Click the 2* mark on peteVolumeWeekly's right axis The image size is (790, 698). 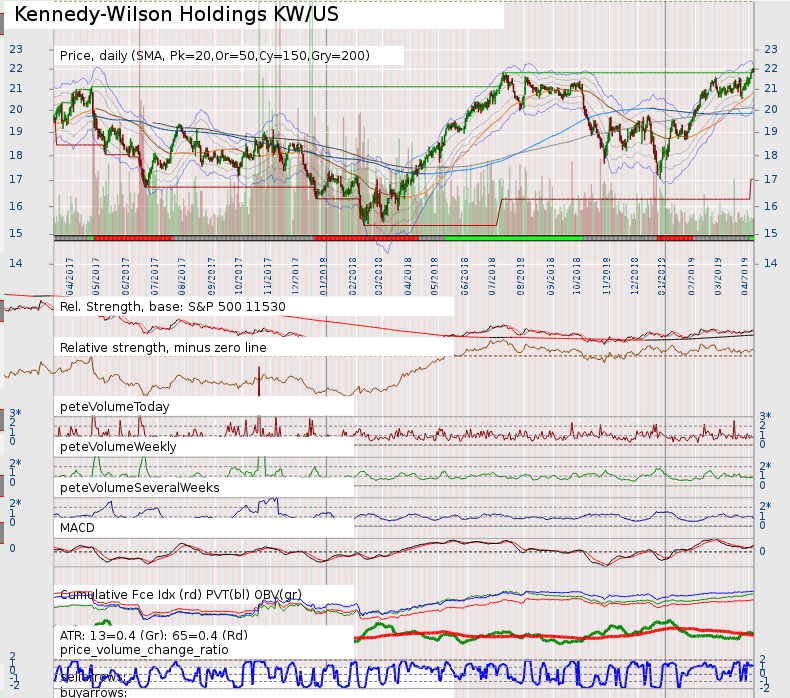point(765,466)
